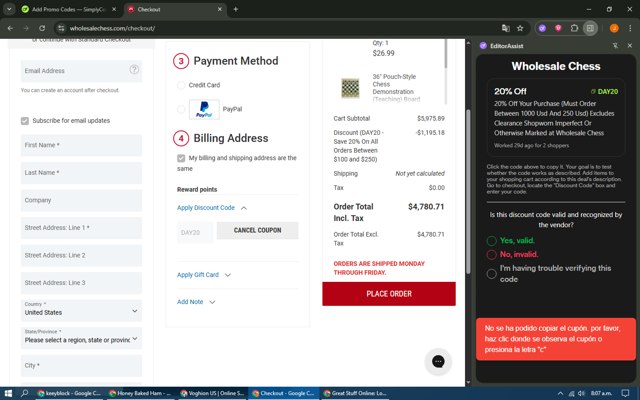Open Voghion US taskbar window

click(212, 393)
